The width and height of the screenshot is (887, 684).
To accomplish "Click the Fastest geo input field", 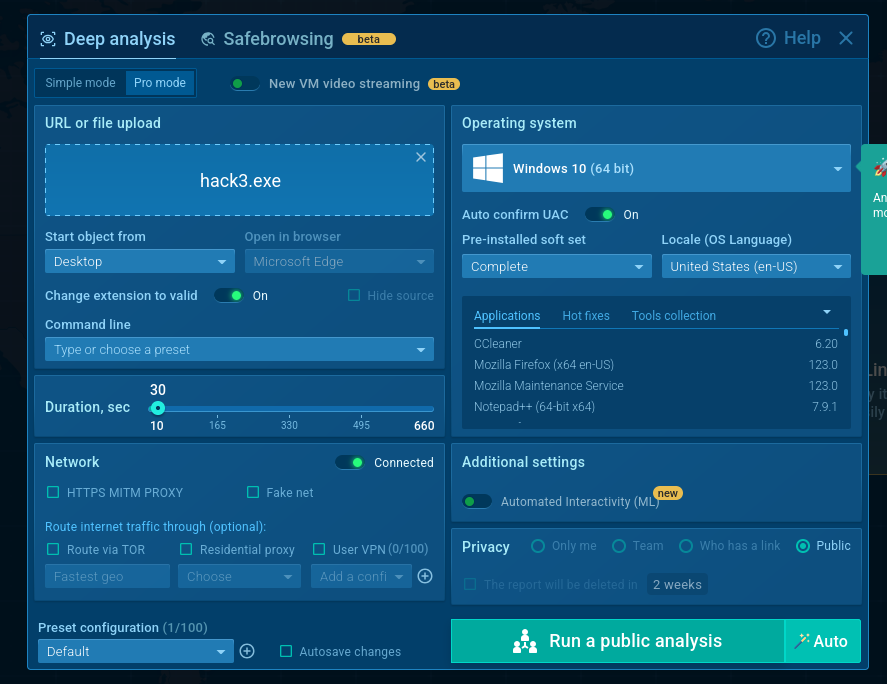I will pyautogui.click(x=107, y=576).
